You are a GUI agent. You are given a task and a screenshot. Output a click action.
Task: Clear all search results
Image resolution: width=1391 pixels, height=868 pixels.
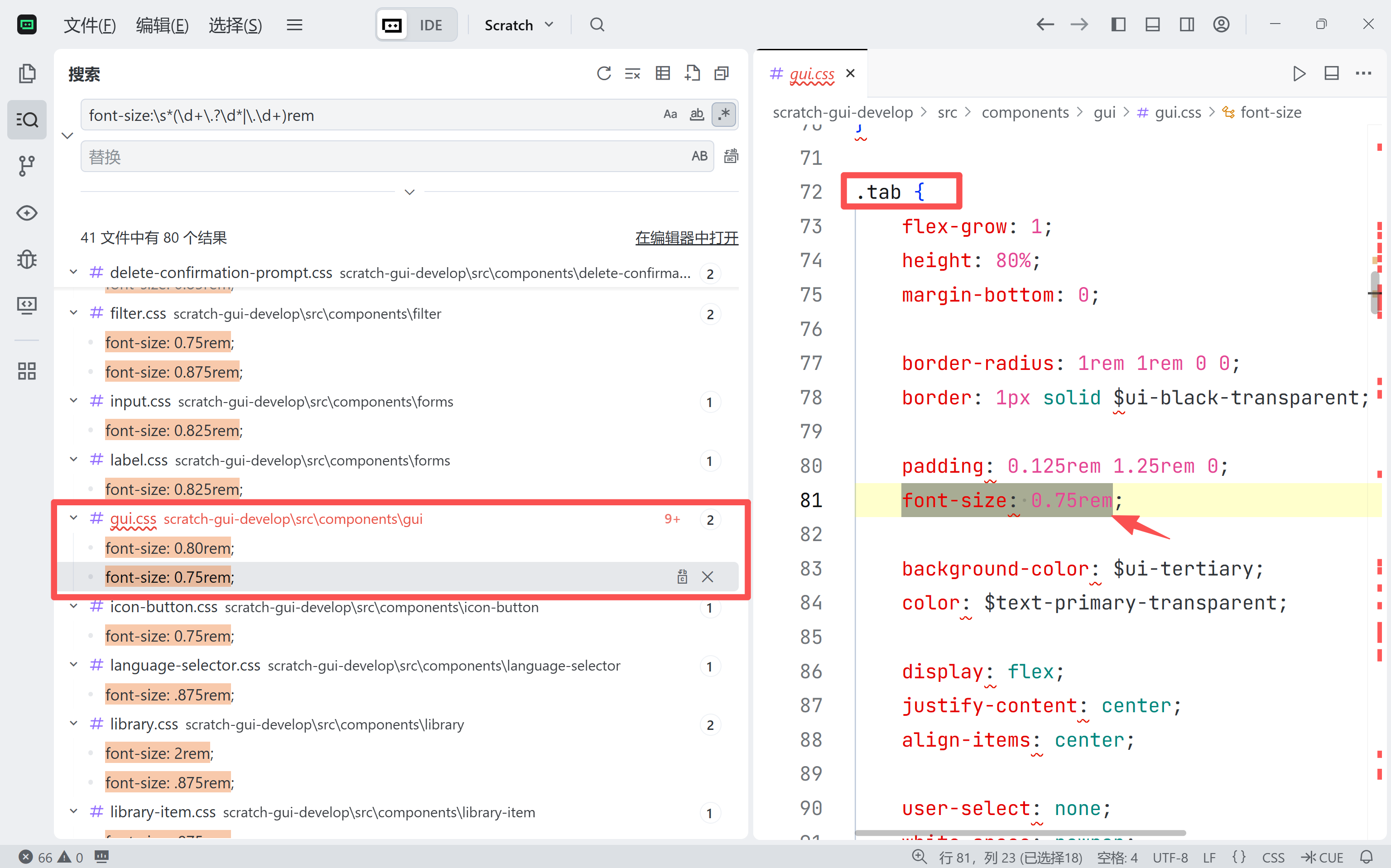pos(632,73)
